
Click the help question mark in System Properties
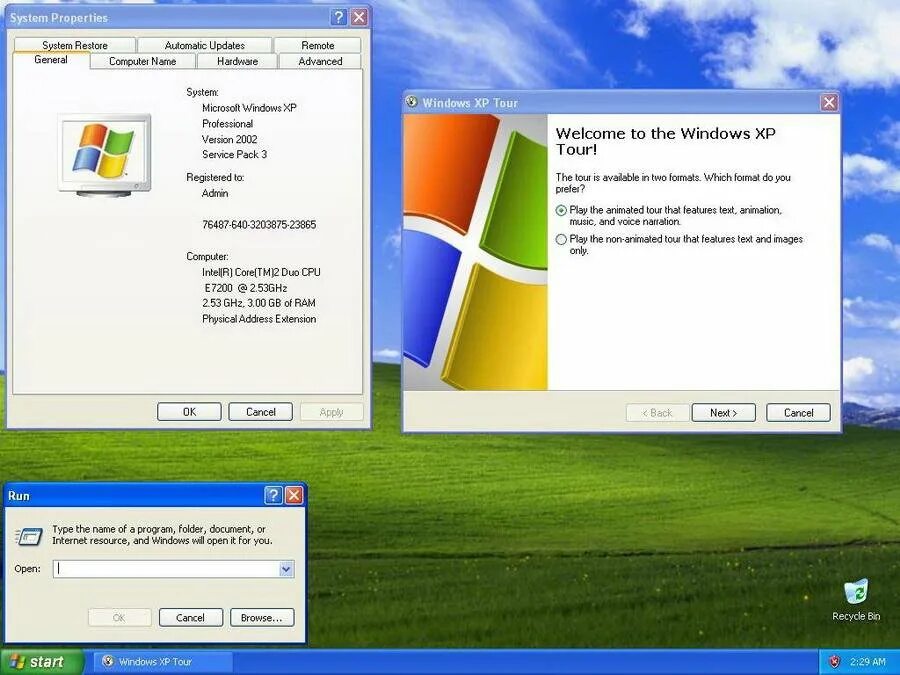[x=339, y=17]
